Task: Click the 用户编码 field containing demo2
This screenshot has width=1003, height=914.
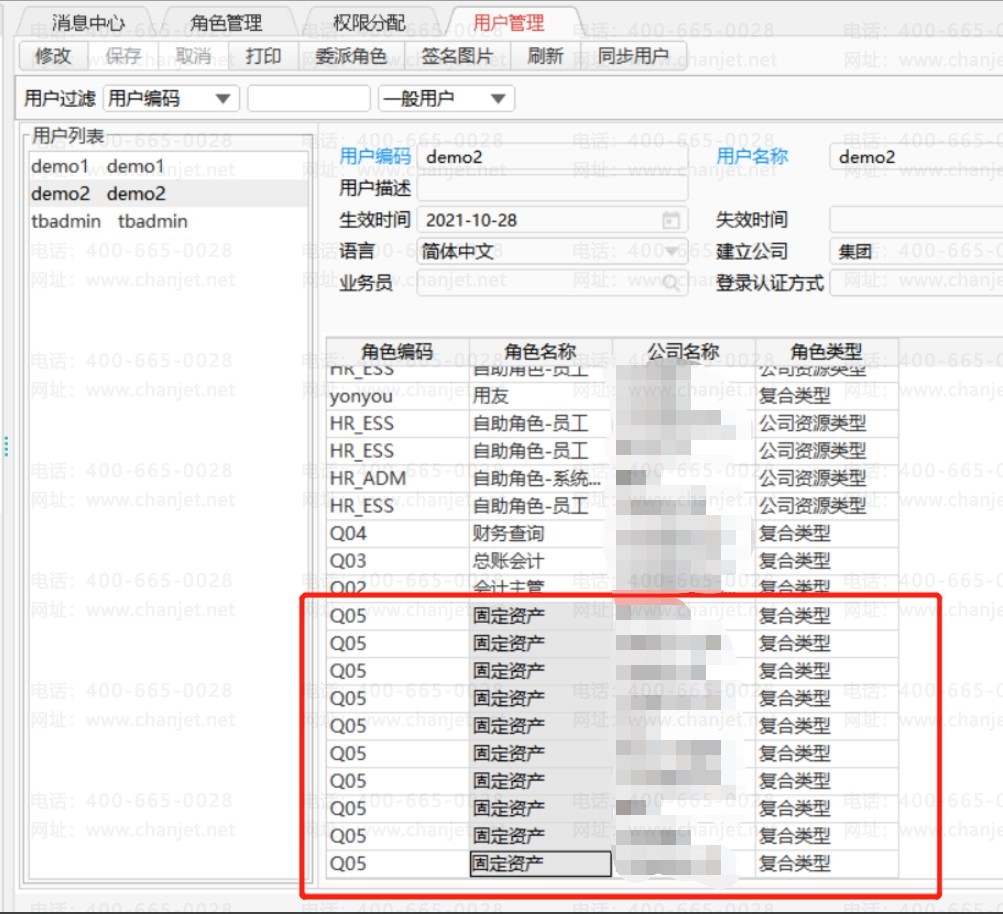Action: [553, 157]
